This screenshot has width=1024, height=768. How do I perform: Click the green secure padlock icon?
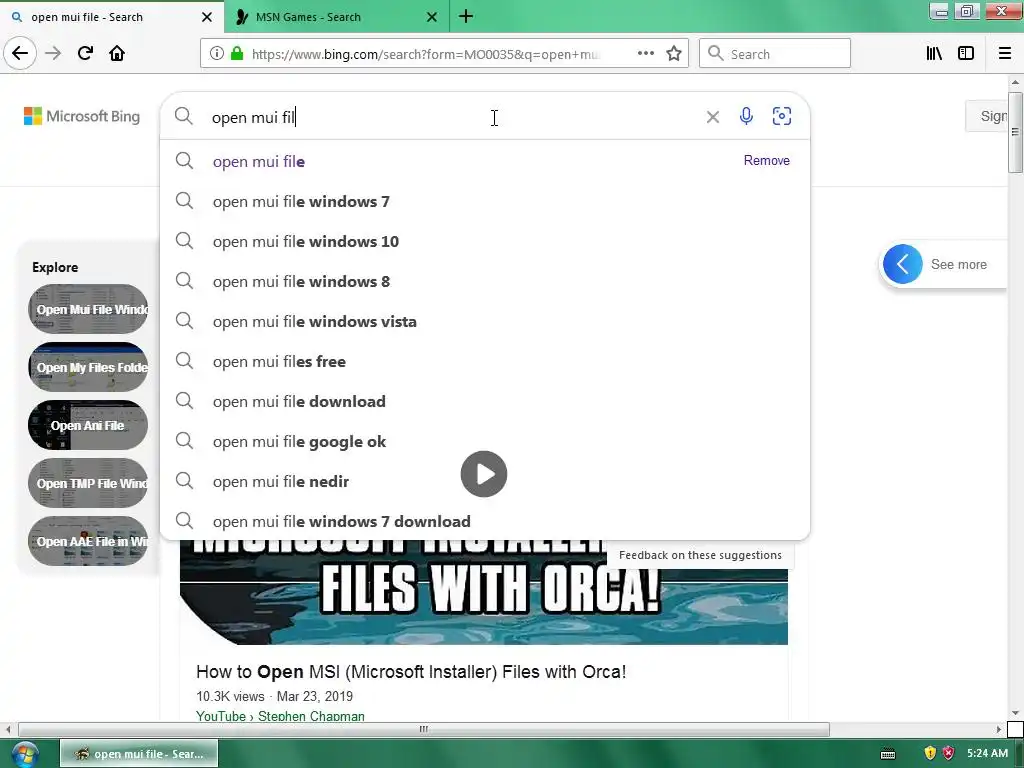pos(237,54)
